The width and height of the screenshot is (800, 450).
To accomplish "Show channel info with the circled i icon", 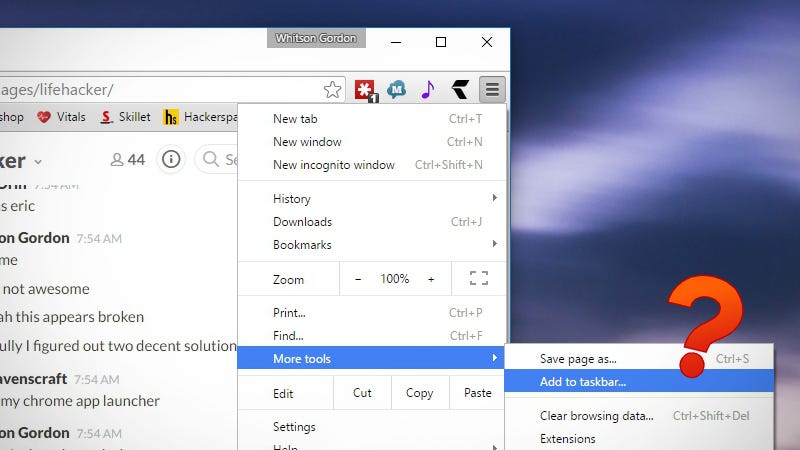I will coord(171,159).
